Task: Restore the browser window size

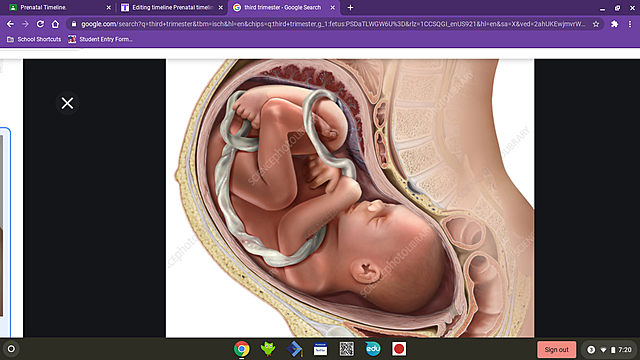Action: click(617, 8)
